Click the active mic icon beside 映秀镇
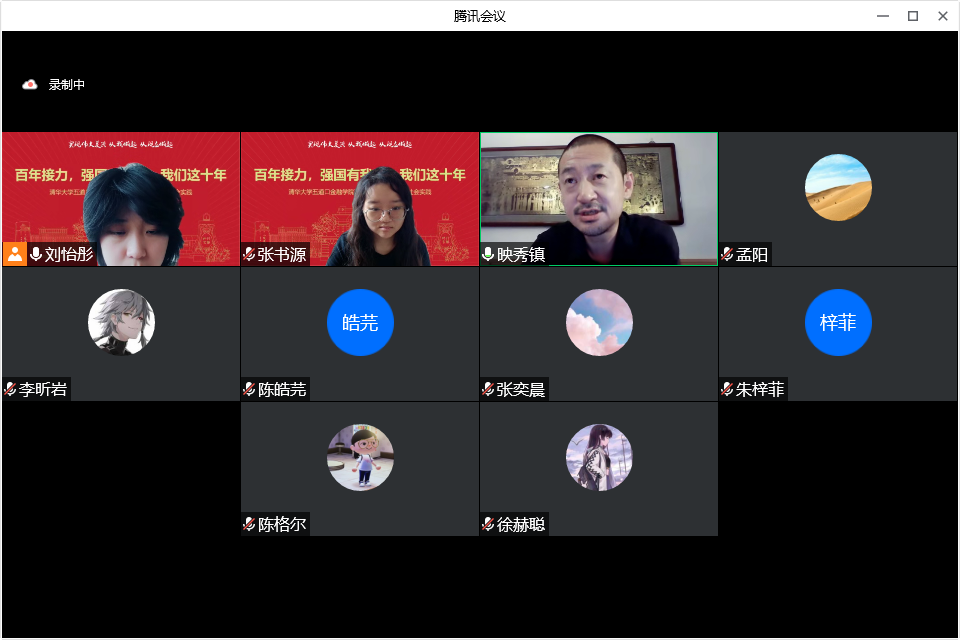 (x=489, y=254)
